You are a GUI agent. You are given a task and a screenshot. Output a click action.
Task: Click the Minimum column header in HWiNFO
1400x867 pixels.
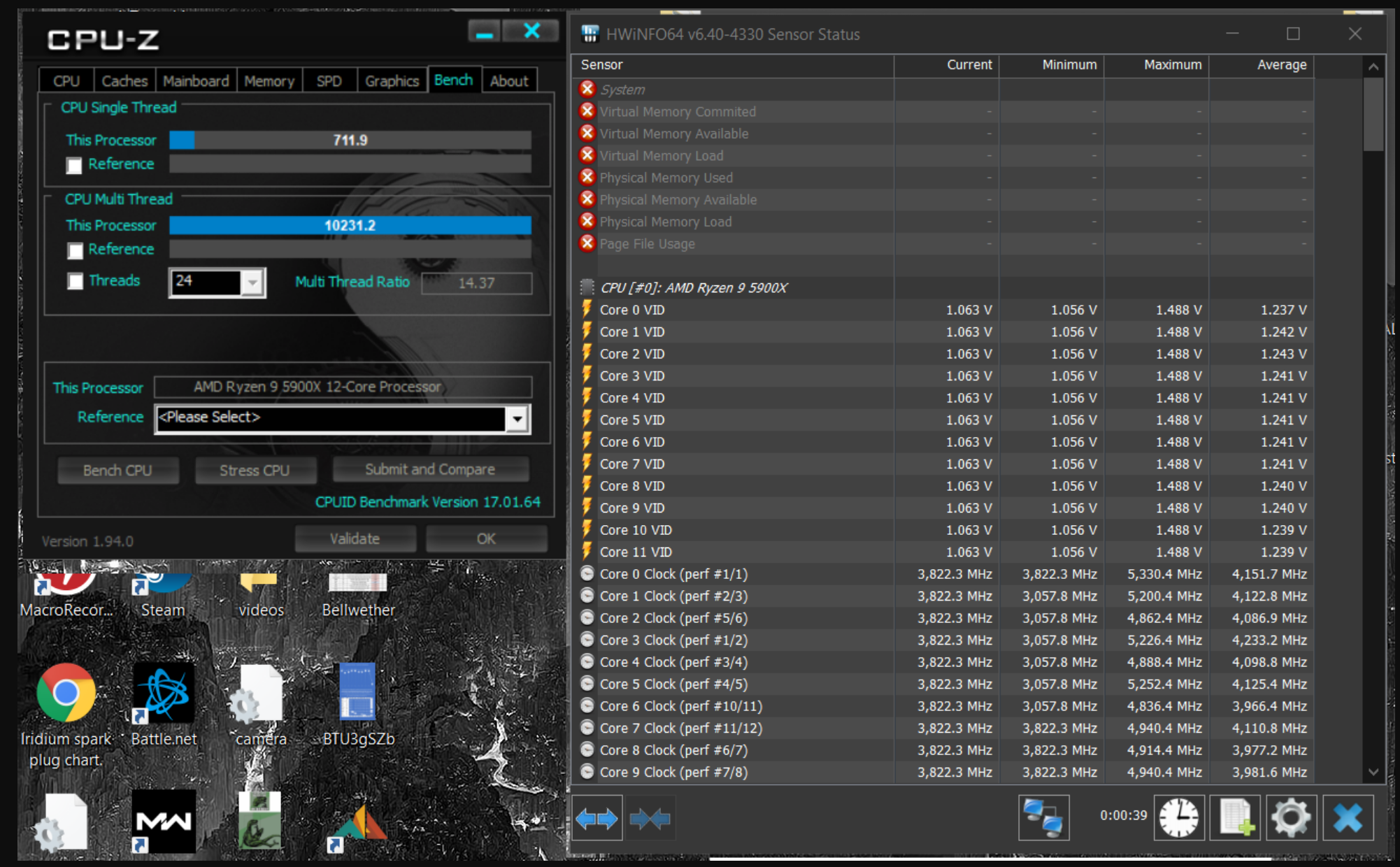[1052, 65]
